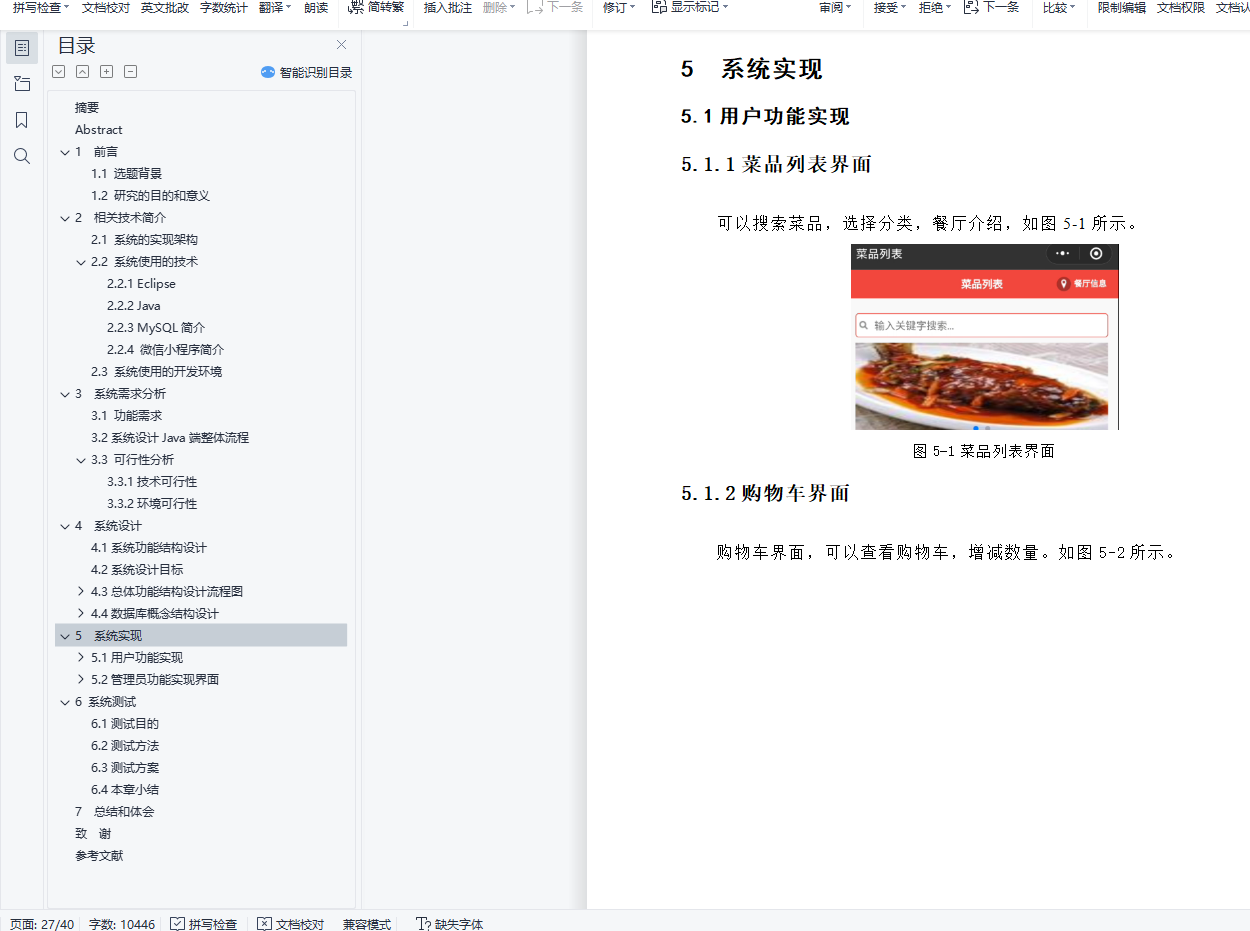1250x931 pixels.
Task: Click the 智能识别目录 link text
Action: (316, 72)
